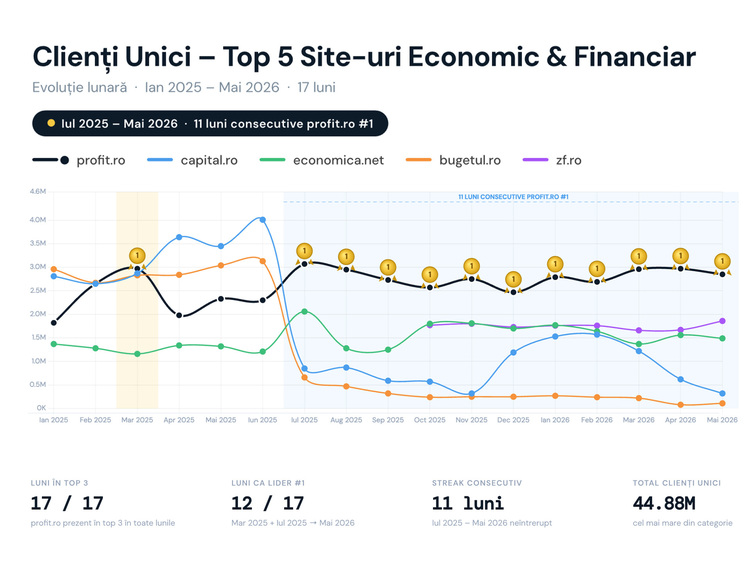Toggle profit.ro series in the legend
Screen dimensions: 750x562
79,160
